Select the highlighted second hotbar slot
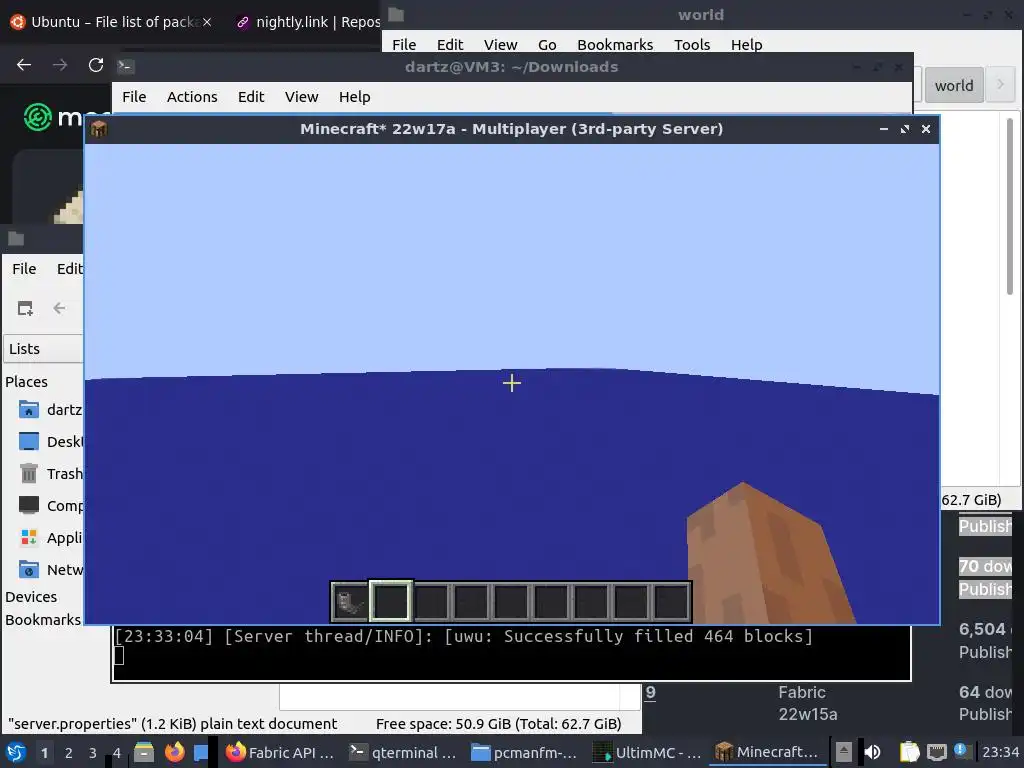 [391, 601]
